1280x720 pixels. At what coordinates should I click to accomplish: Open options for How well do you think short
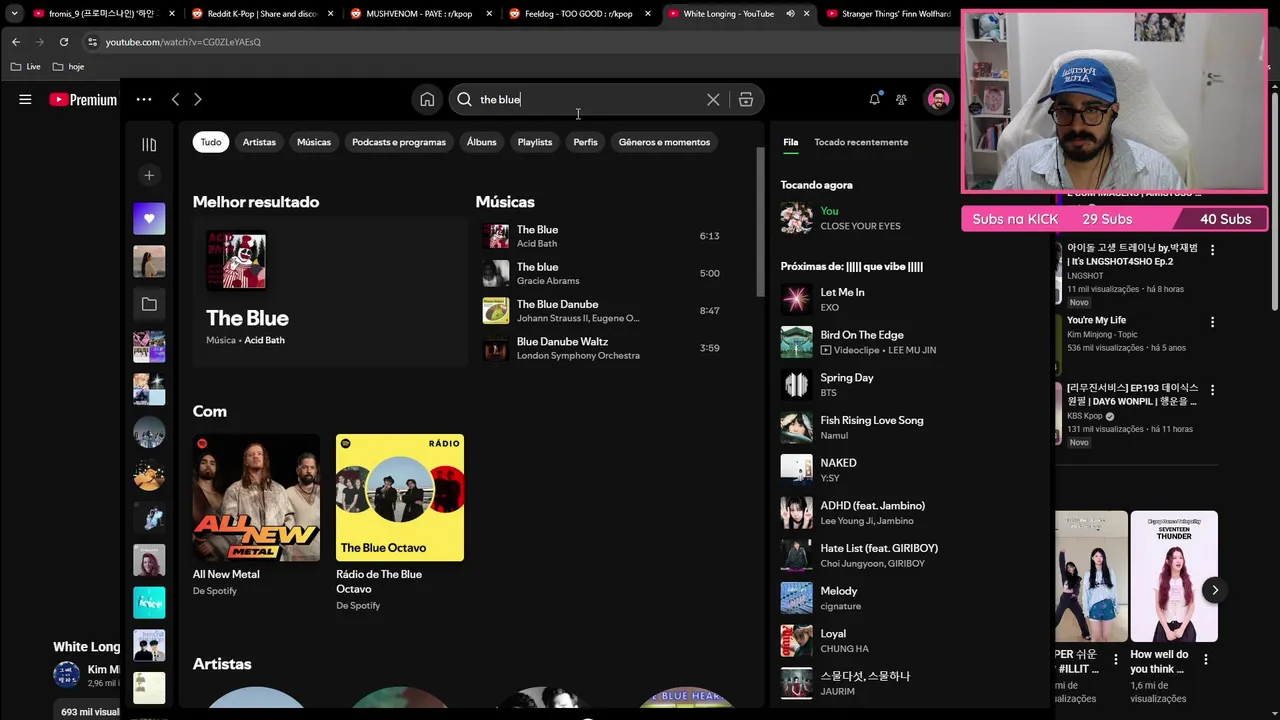click(x=1206, y=660)
